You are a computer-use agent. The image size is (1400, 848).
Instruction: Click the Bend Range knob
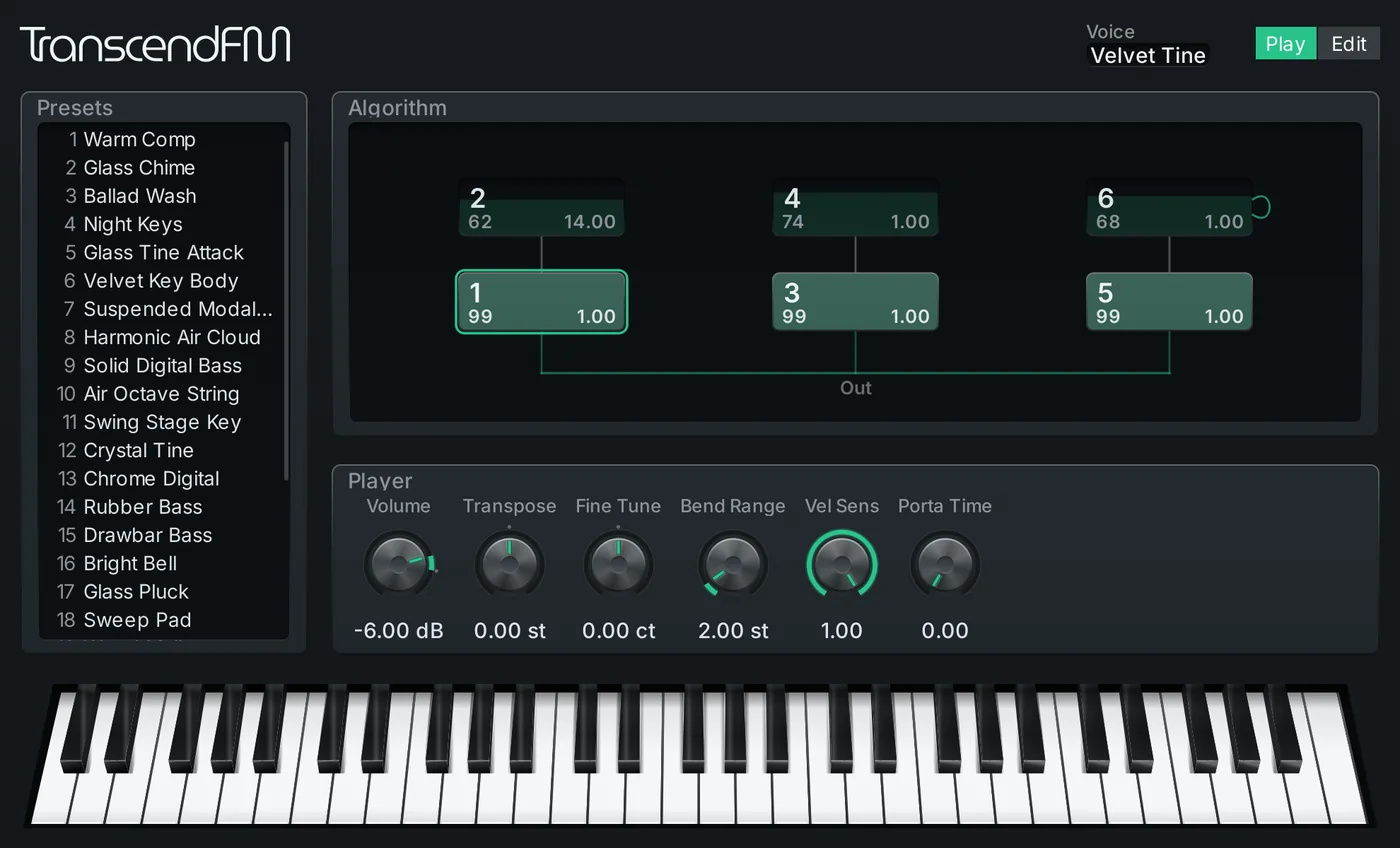pyautogui.click(x=733, y=565)
